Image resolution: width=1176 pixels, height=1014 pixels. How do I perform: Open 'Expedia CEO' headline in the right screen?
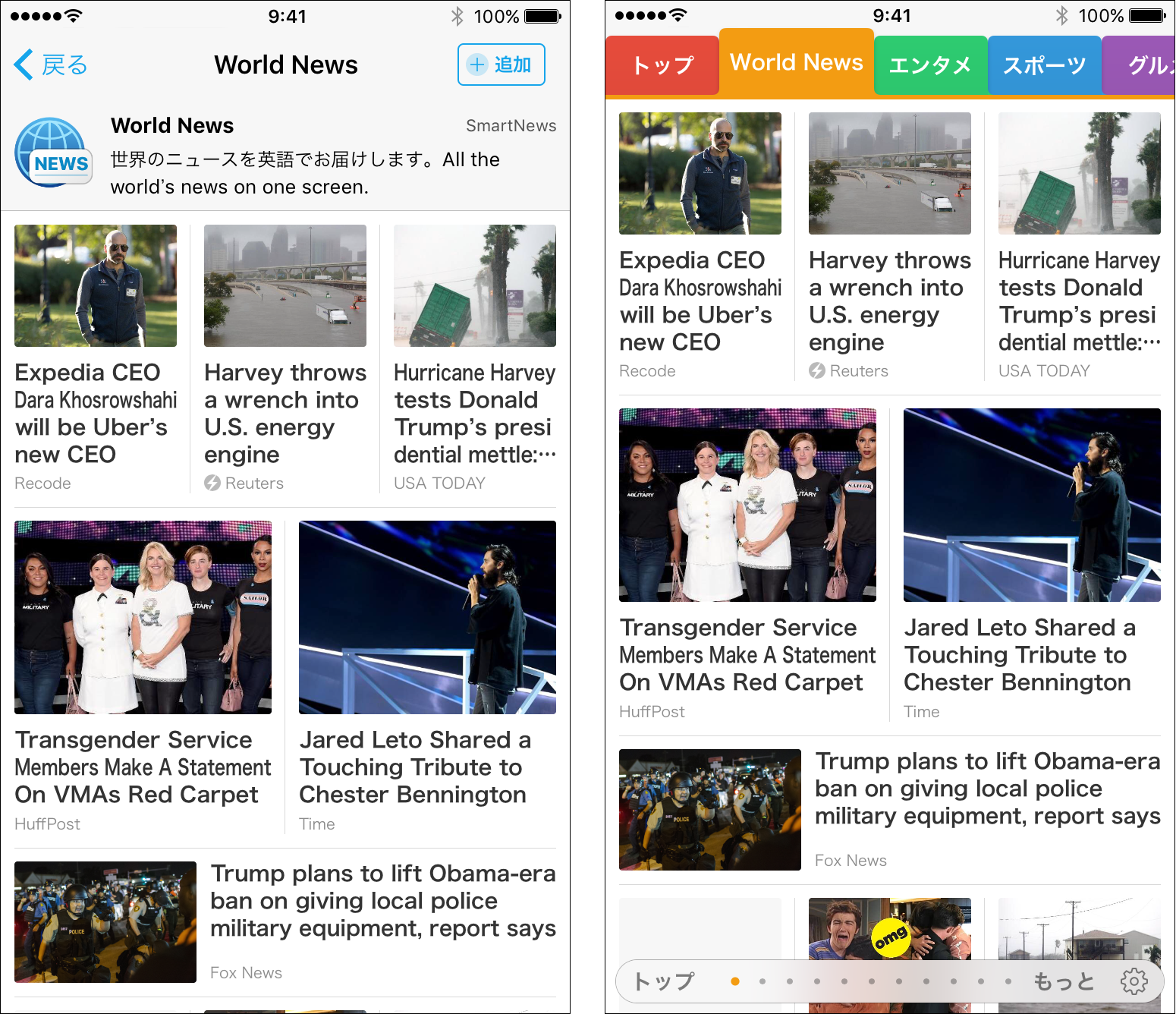[x=700, y=301]
